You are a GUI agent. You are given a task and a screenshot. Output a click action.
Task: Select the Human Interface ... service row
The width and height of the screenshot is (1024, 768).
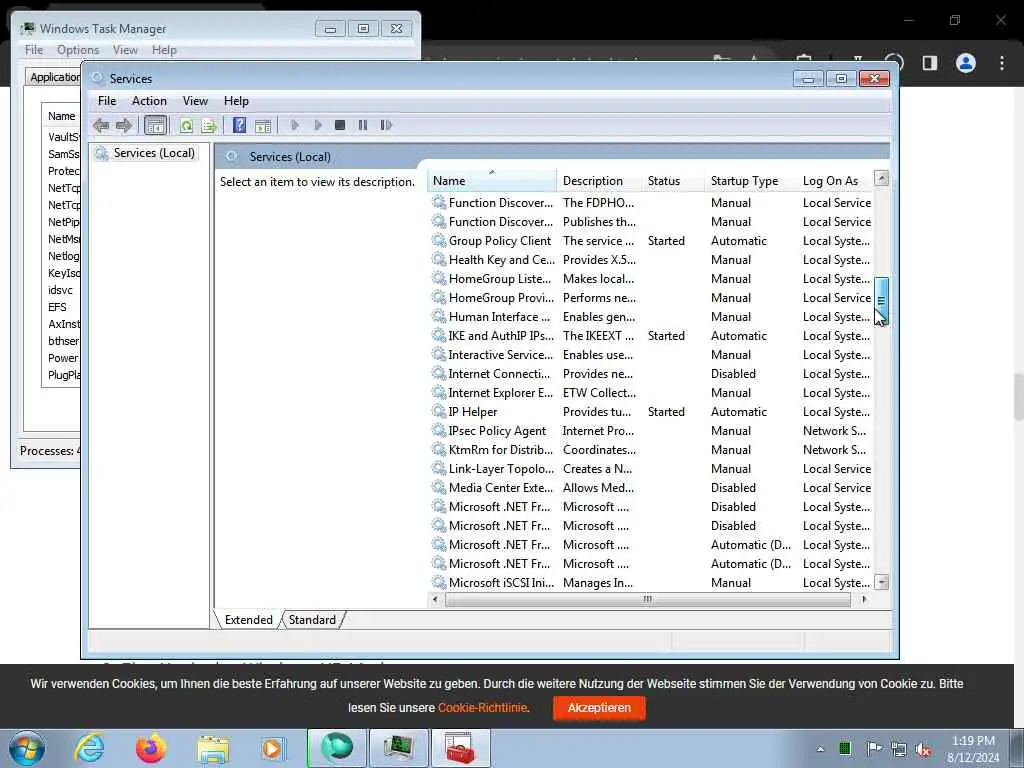pos(650,317)
